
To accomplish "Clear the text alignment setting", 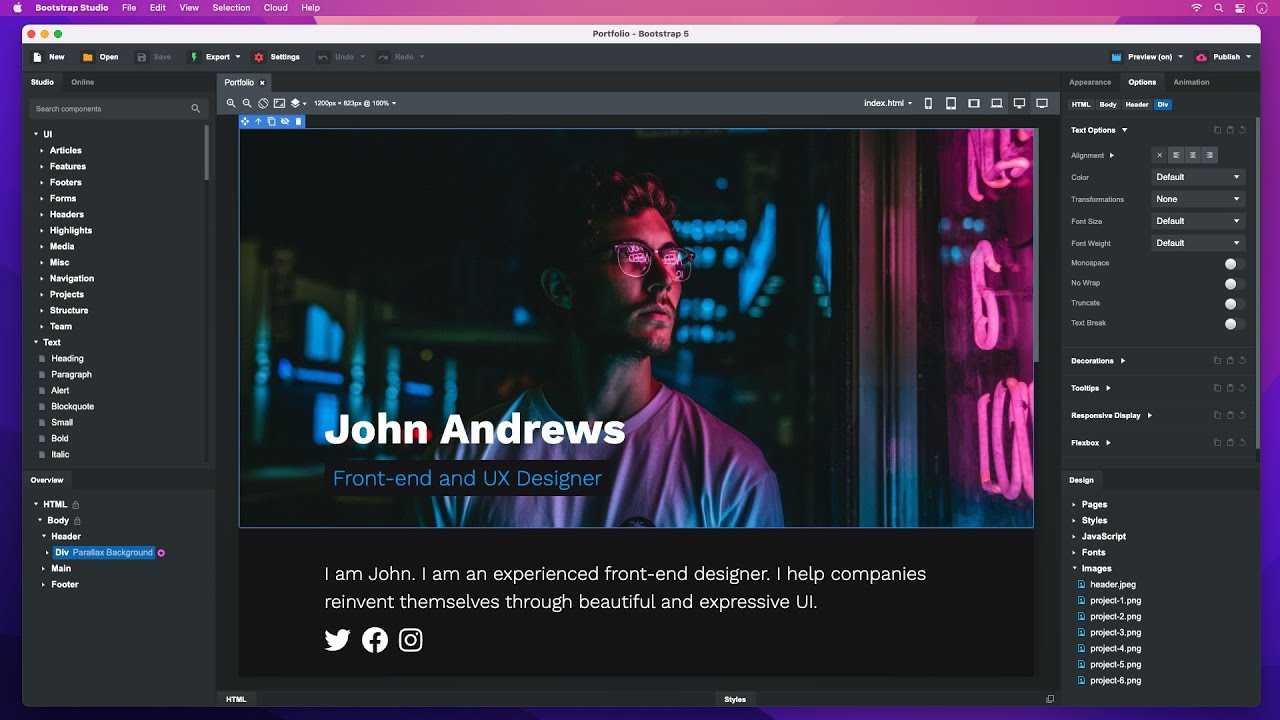I will pos(1159,155).
